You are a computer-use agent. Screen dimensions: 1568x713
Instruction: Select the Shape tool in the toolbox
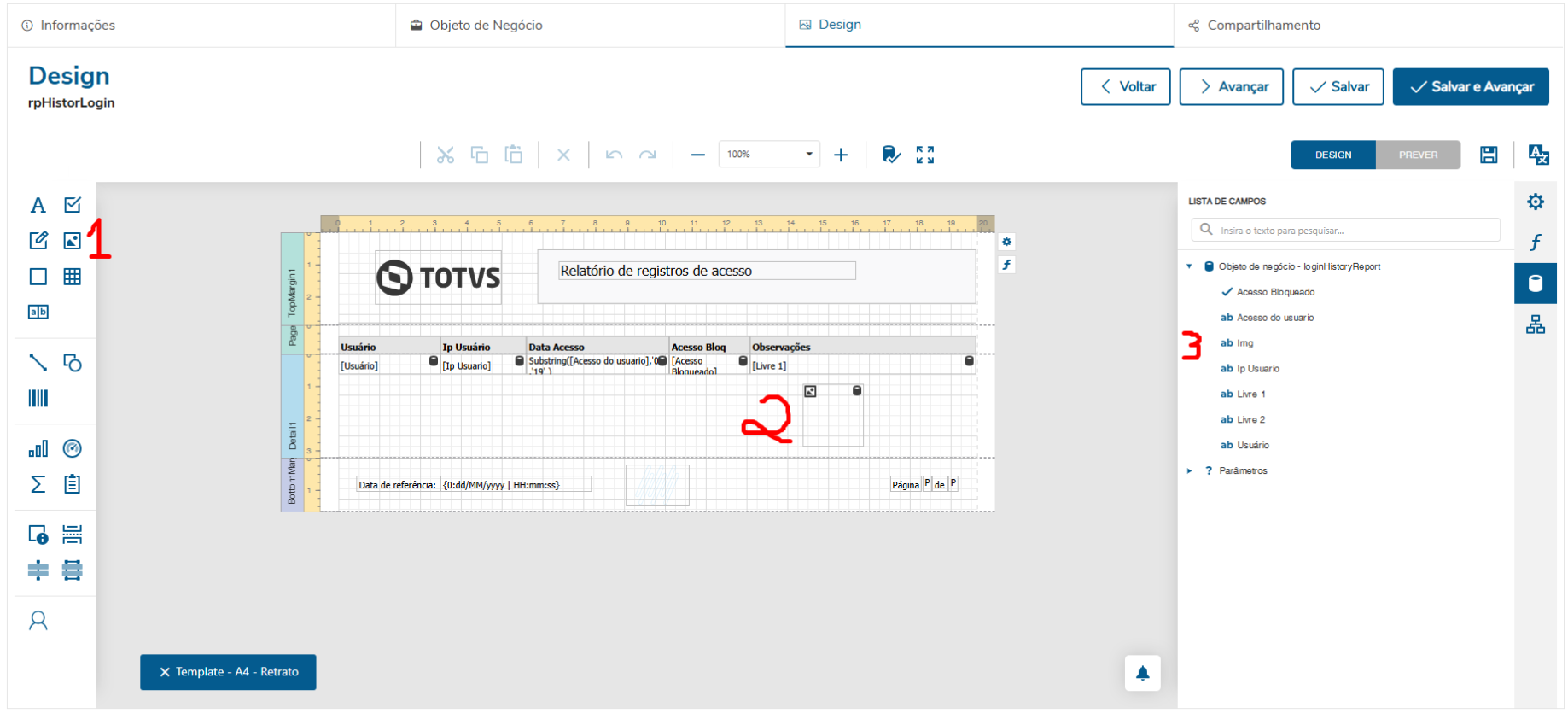pos(73,363)
